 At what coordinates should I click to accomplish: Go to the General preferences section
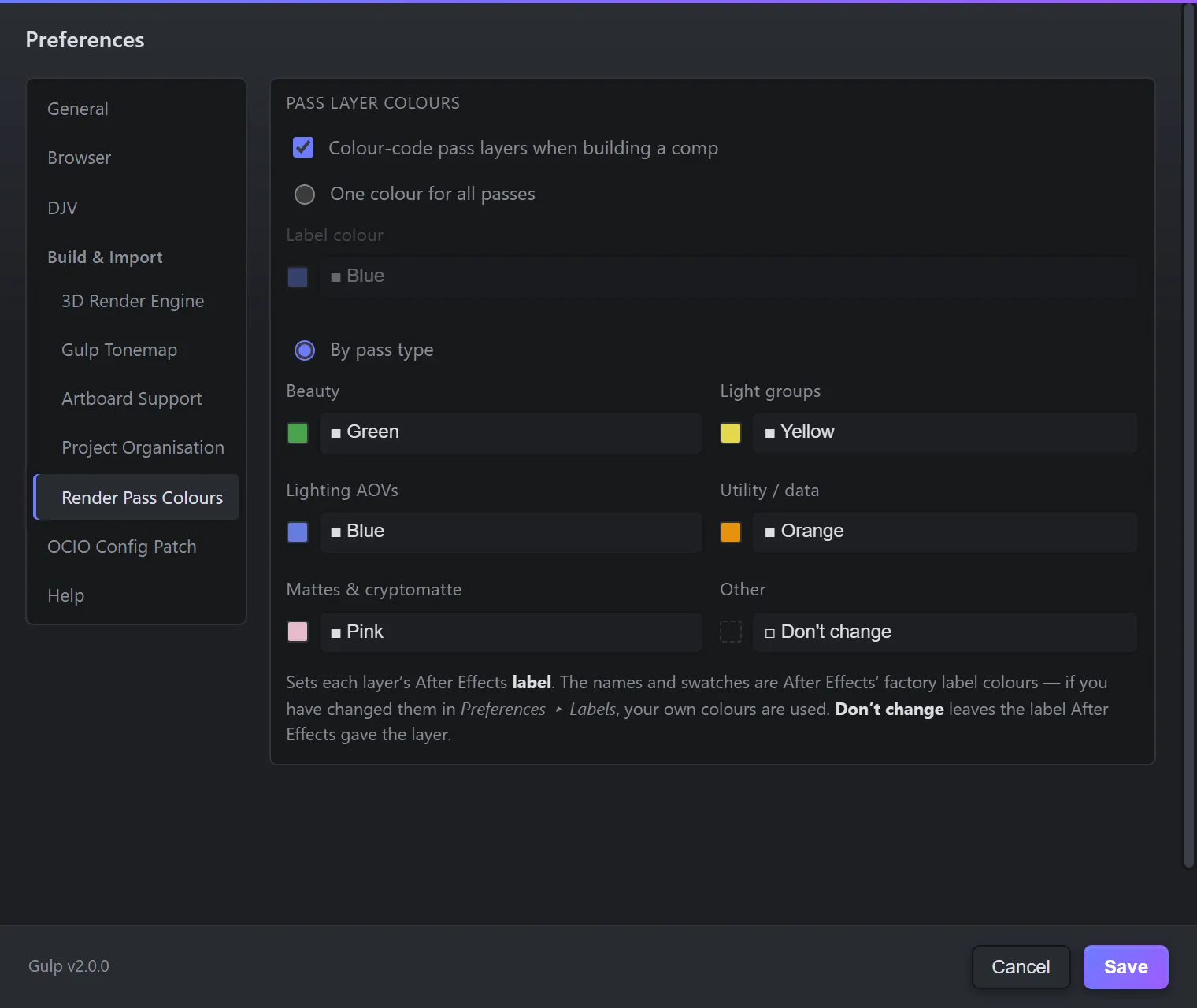coord(136,109)
